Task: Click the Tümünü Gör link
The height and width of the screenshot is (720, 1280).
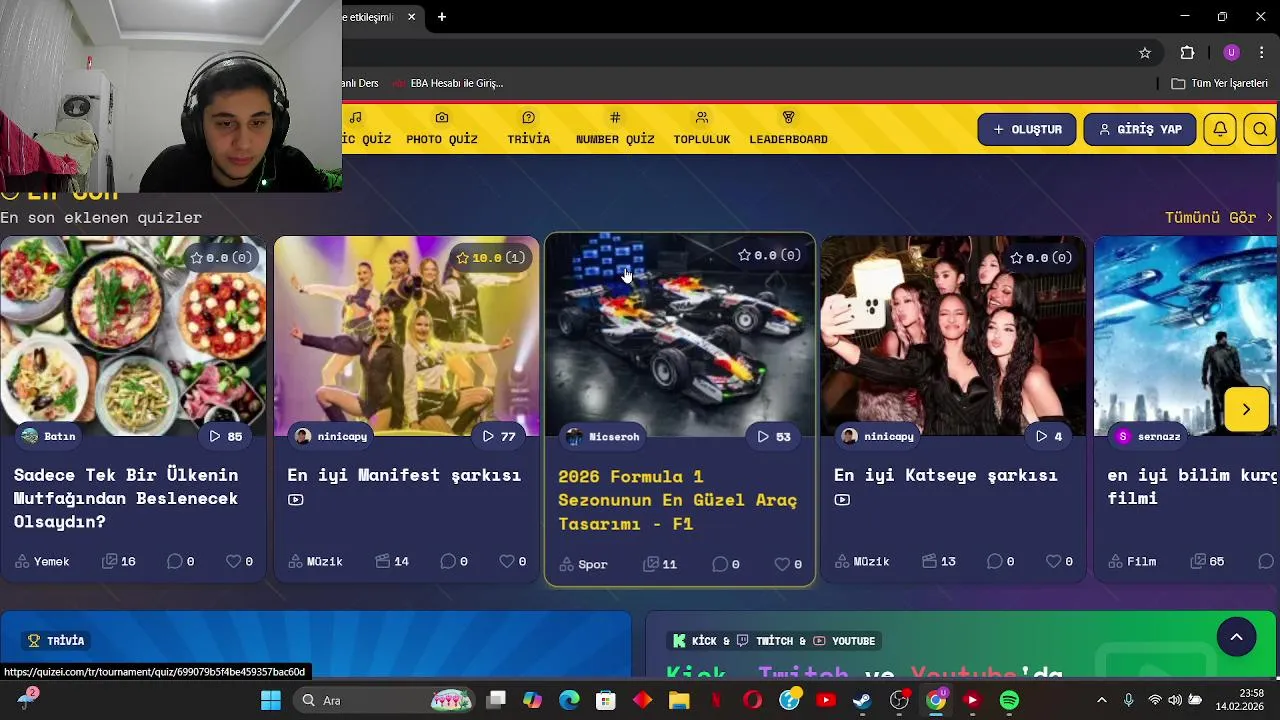Action: click(x=1210, y=217)
